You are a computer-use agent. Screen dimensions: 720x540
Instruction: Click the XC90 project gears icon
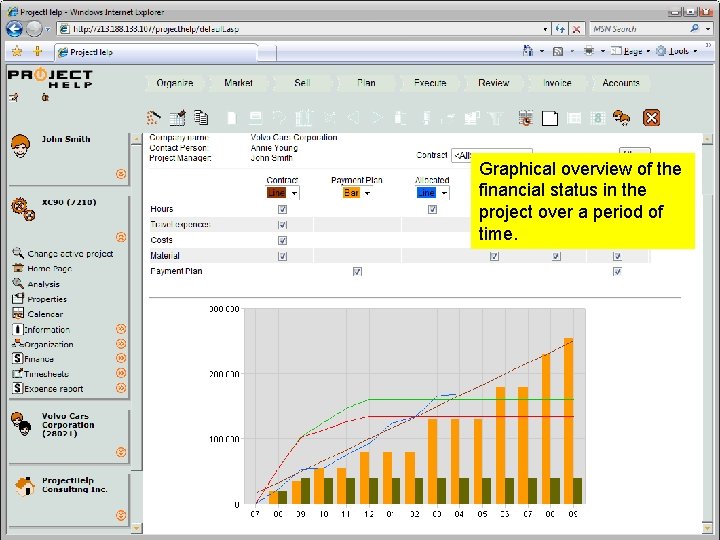click(x=23, y=209)
